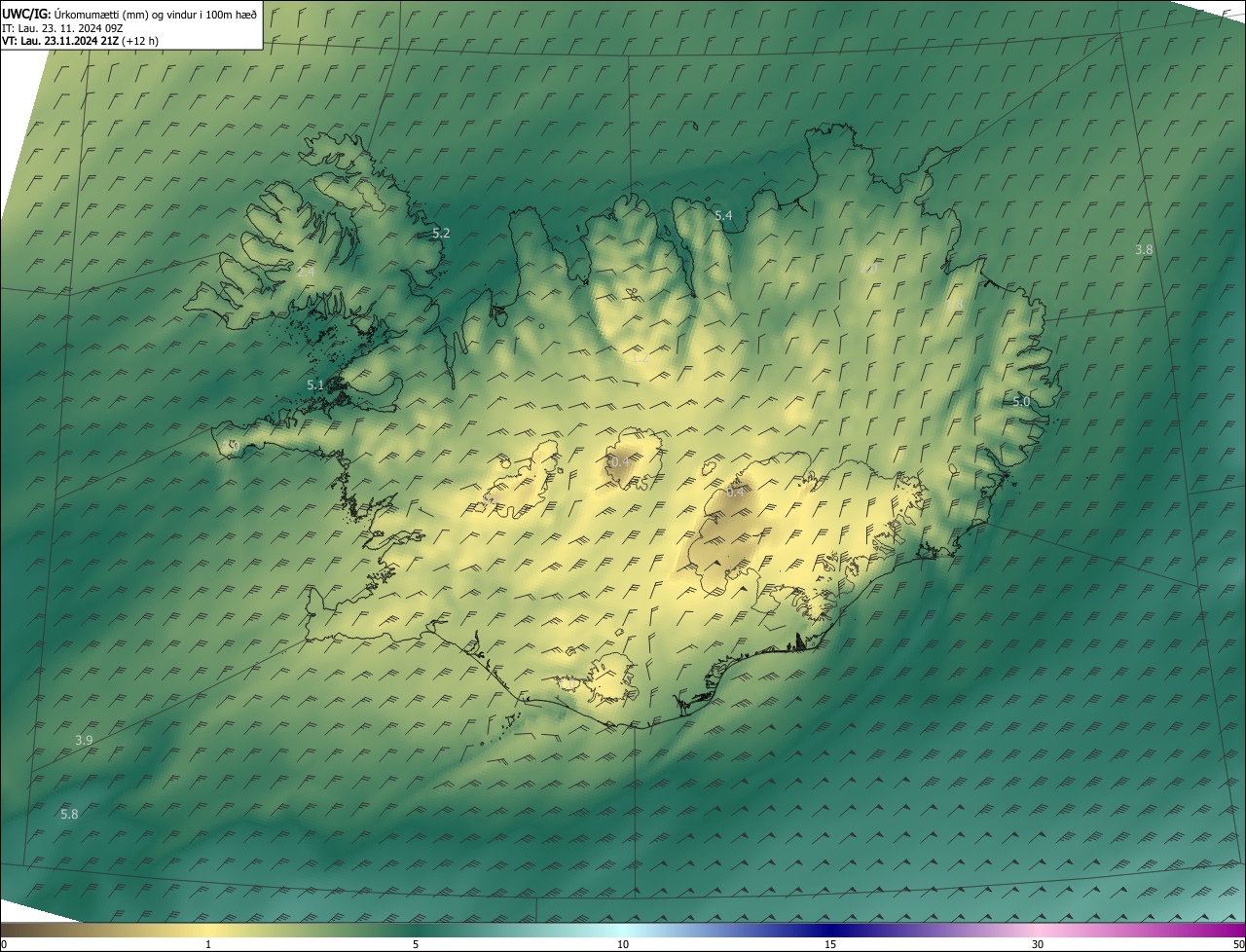Click the 5.0 value on the east coast
The height and width of the screenshot is (952, 1246).
(x=1021, y=401)
